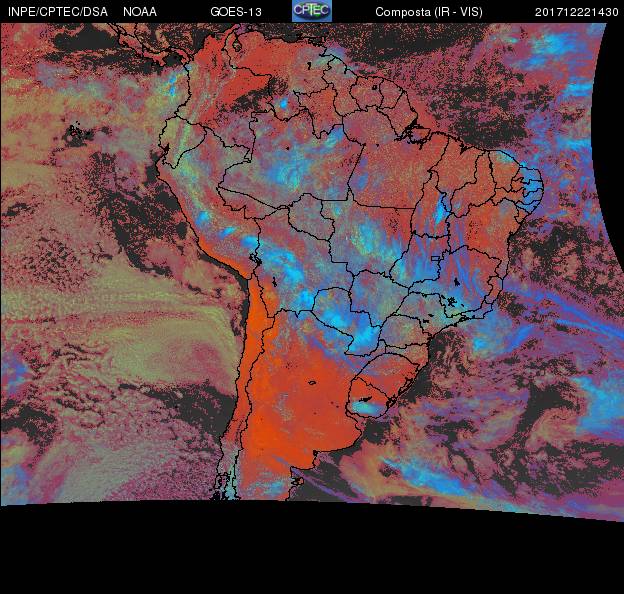Image resolution: width=624 pixels, height=594 pixels.
Task: Click the GOES-13 satellite label
Action: coord(236,12)
